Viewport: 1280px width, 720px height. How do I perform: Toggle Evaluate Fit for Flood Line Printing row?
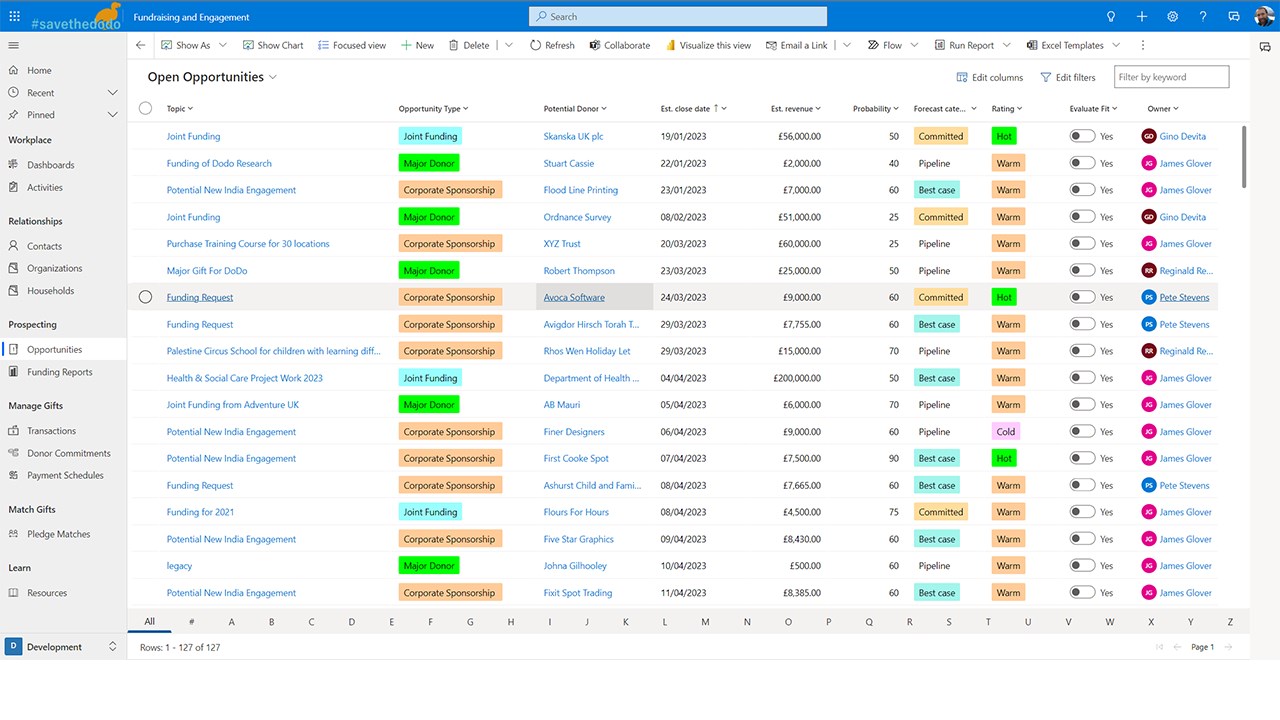[x=1082, y=190]
